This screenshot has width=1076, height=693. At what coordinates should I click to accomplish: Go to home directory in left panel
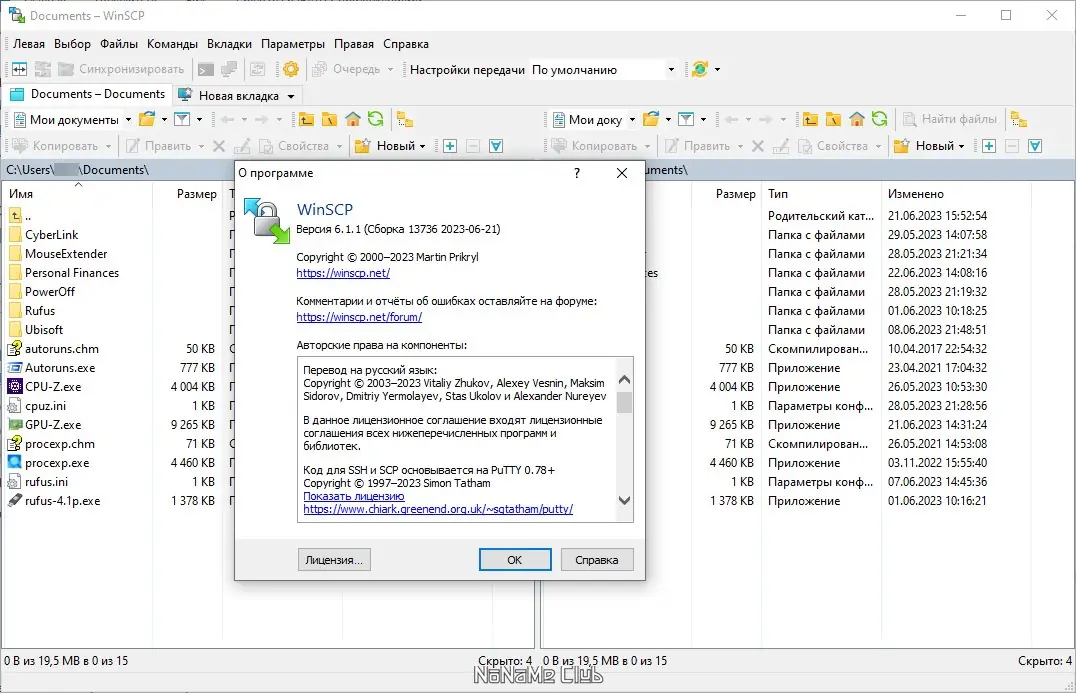[353, 120]
